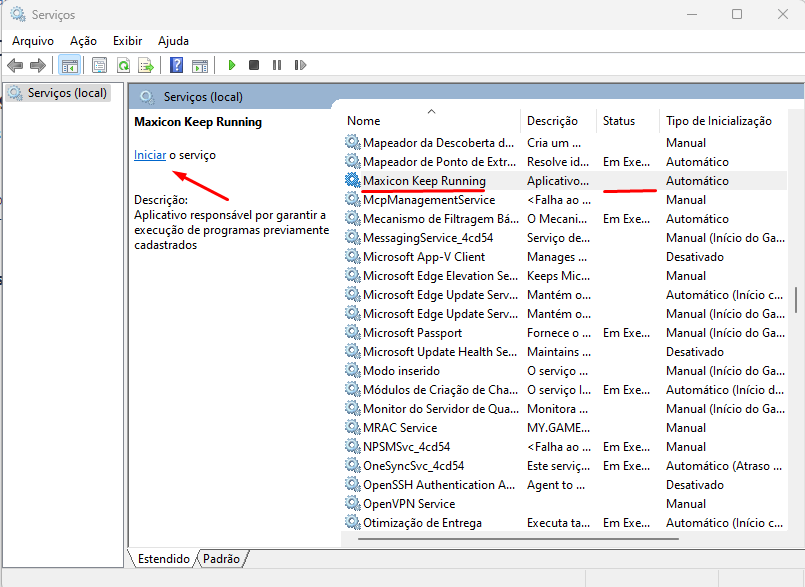
Task: Open the Ação menu
Action: (83, 41)
